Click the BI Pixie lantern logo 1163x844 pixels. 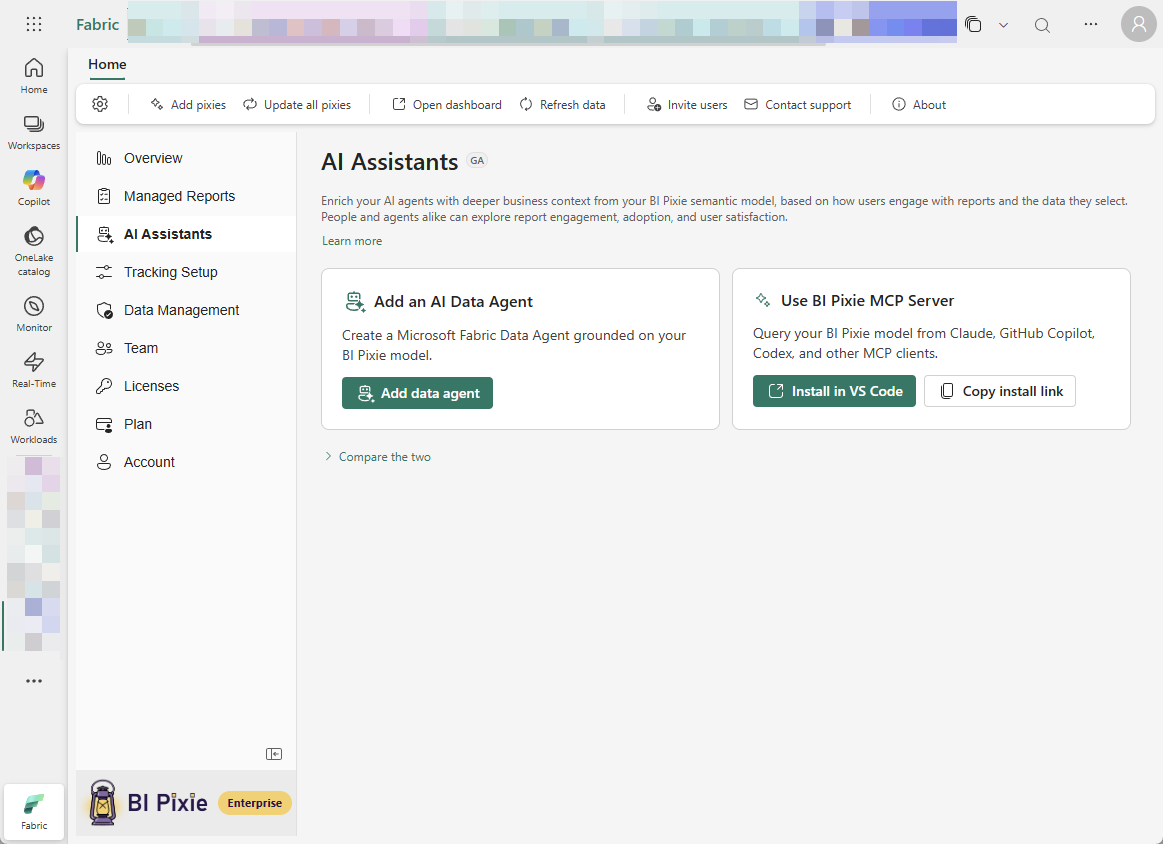(x=103, y=802)
